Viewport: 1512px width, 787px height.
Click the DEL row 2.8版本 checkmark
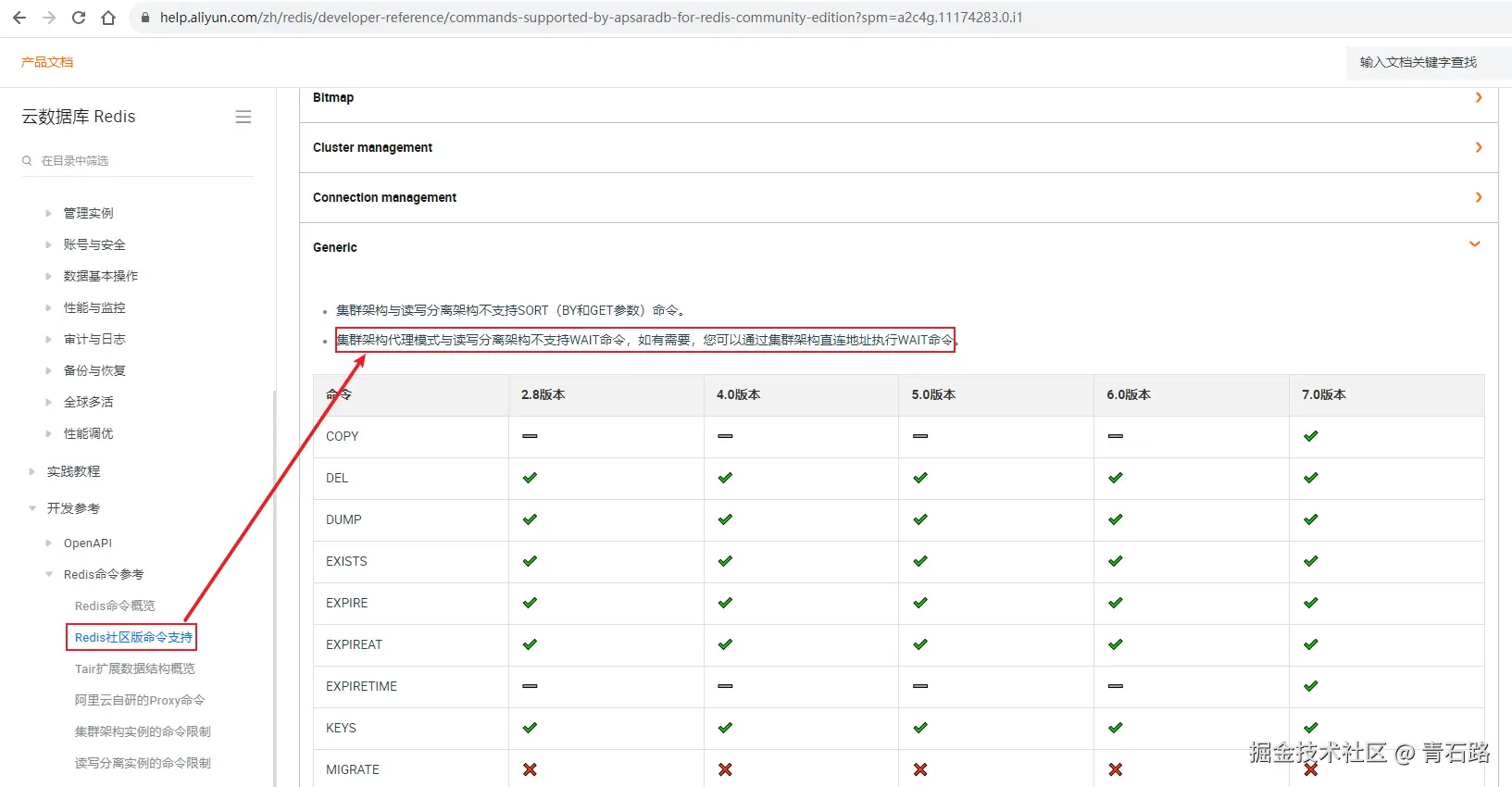[530, 478]
